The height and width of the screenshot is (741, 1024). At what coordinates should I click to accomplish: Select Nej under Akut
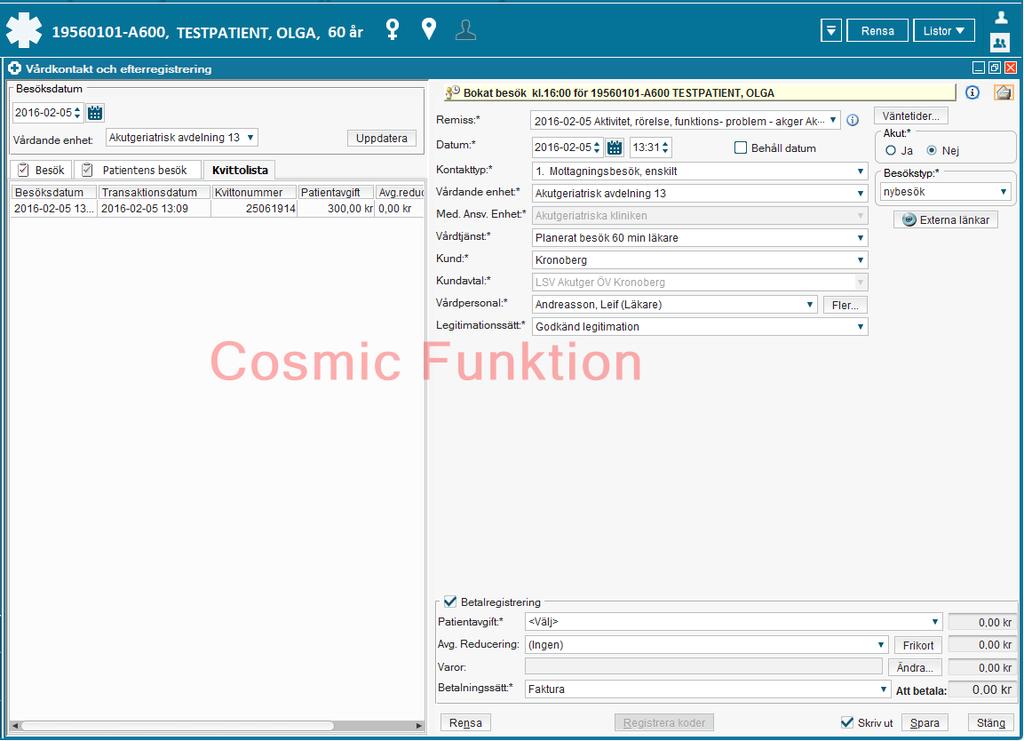click(932, 151)
